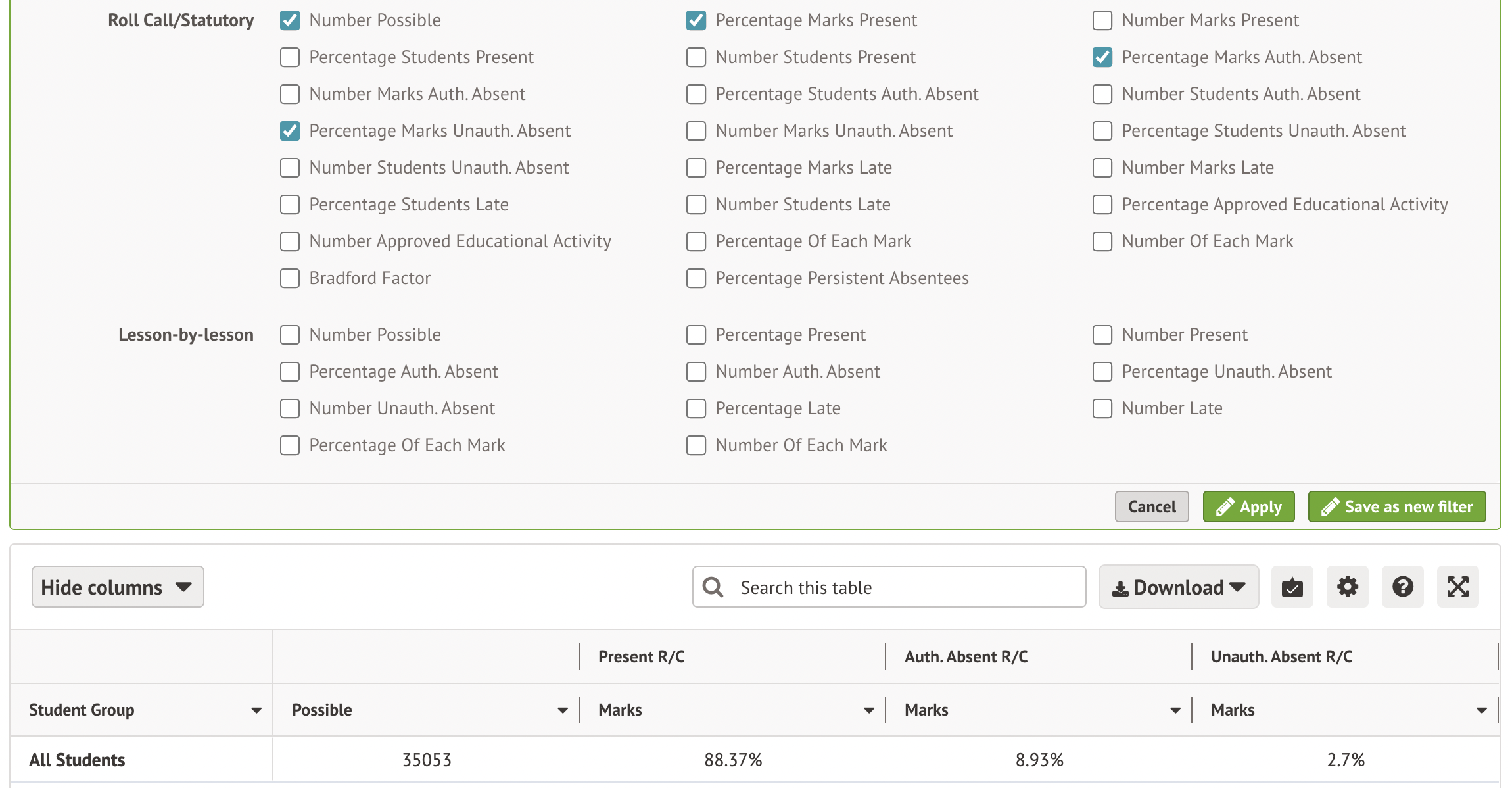Expand table to fullscreen view
The height and width of the screenshot is (788, 1512).
point(1457,587)
